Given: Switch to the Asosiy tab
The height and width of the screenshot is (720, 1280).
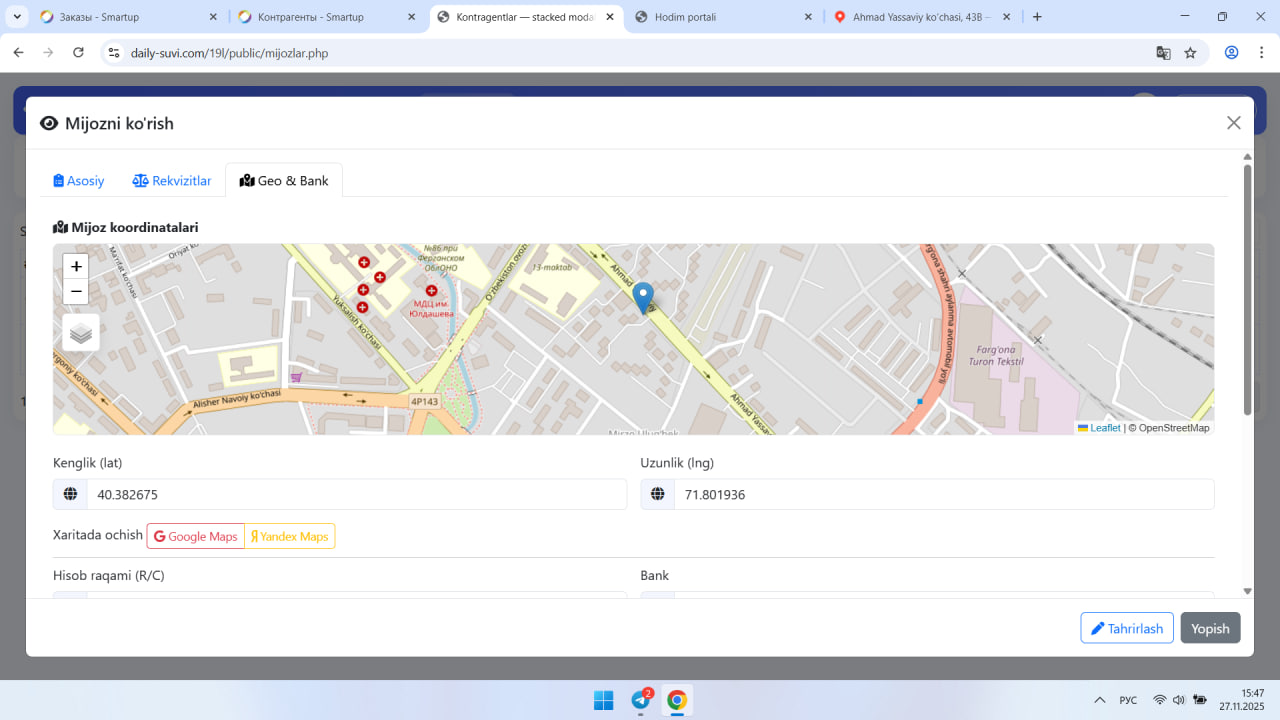Looking at the screenshot, I should pos(79,181).
